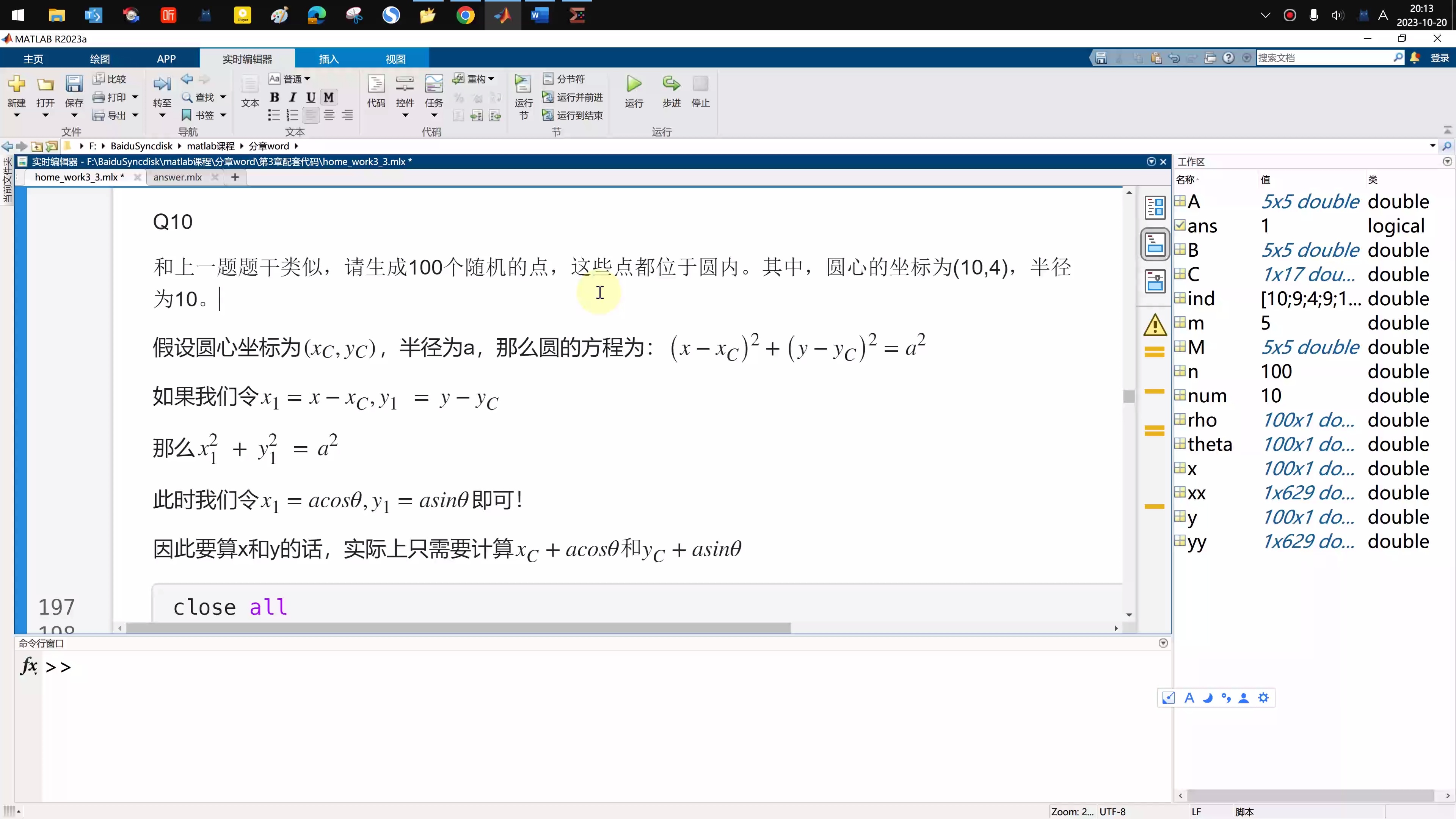
Task: Toggle Monospace (M) formatting
Action: click(x=328, y=97)
